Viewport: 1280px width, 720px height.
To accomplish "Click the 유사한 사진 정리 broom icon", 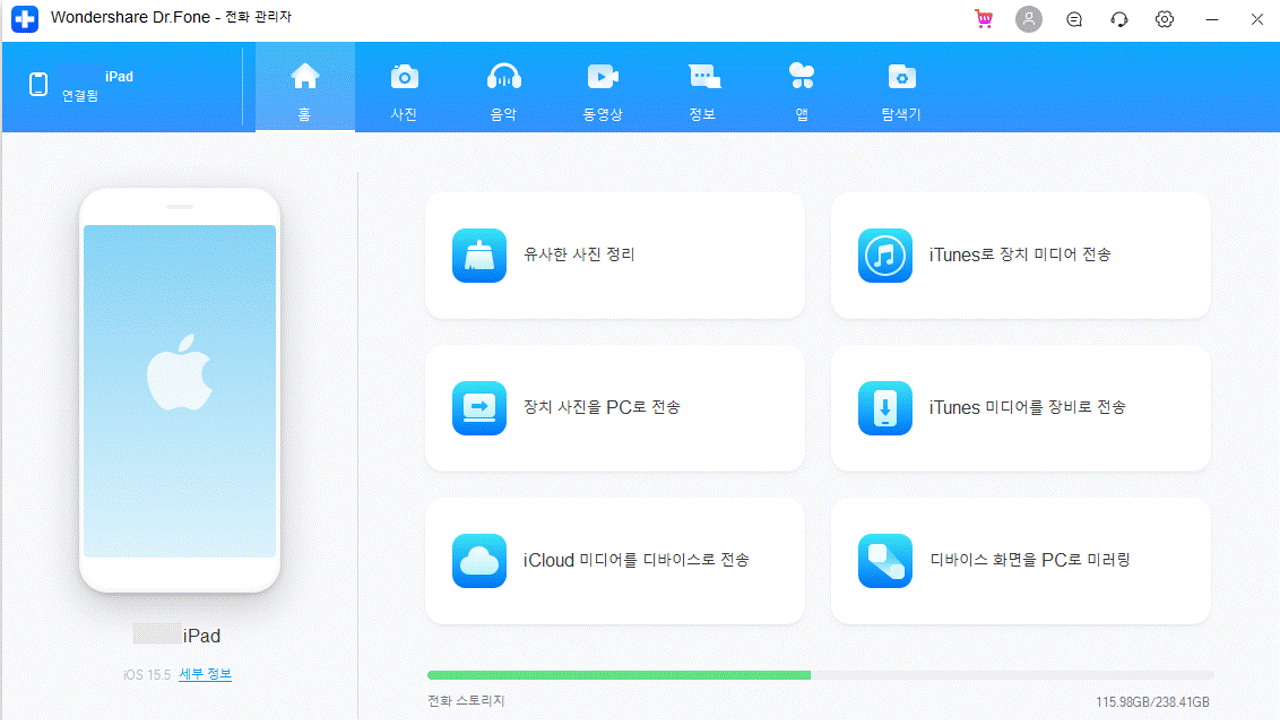I will coord(479,255).
